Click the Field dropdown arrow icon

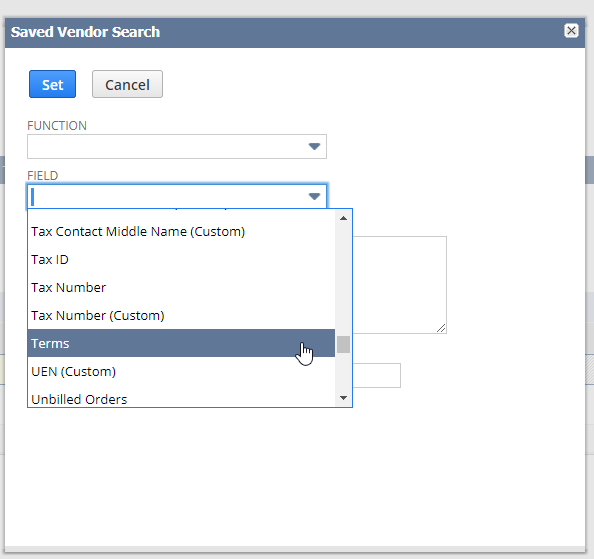tap(314, 196)
